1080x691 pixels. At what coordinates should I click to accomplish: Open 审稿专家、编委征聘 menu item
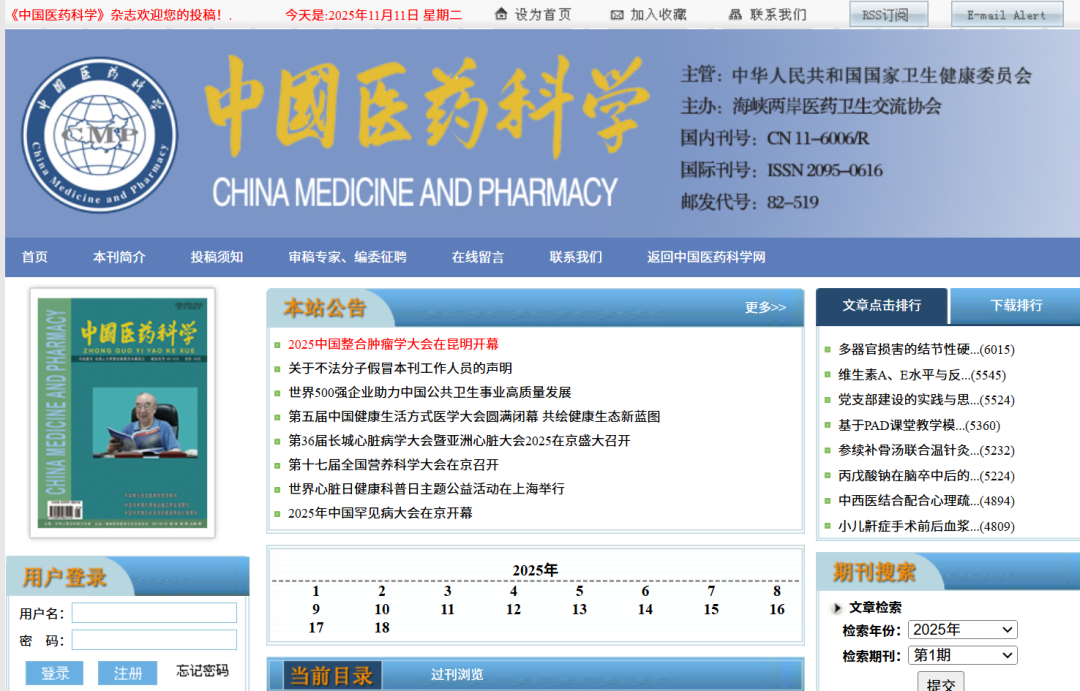click(347, 257)
